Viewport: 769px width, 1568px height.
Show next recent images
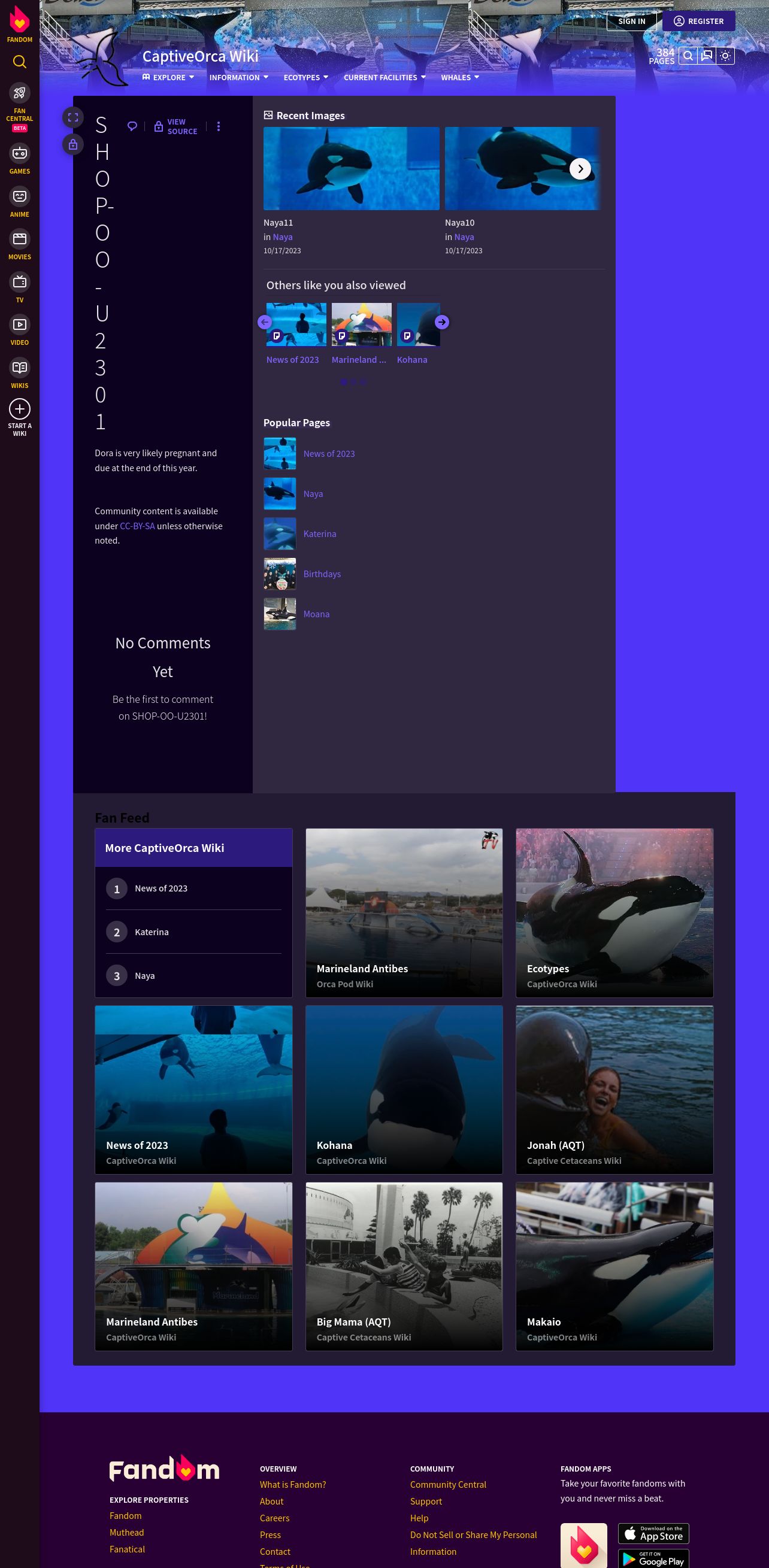(580, 169)
